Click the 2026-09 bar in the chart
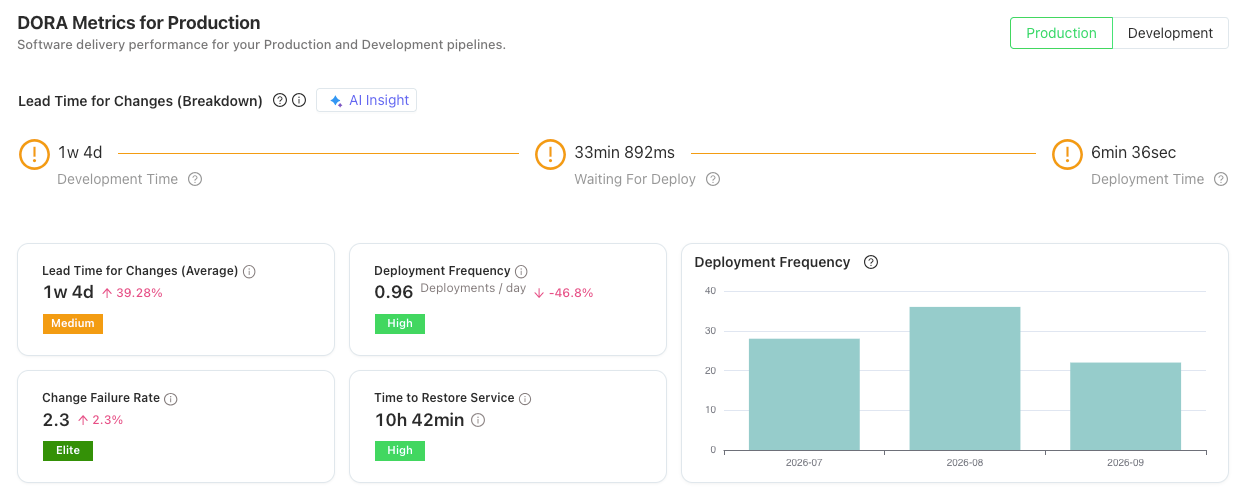Screen dimensions: 1250x496 [1126, 406]
